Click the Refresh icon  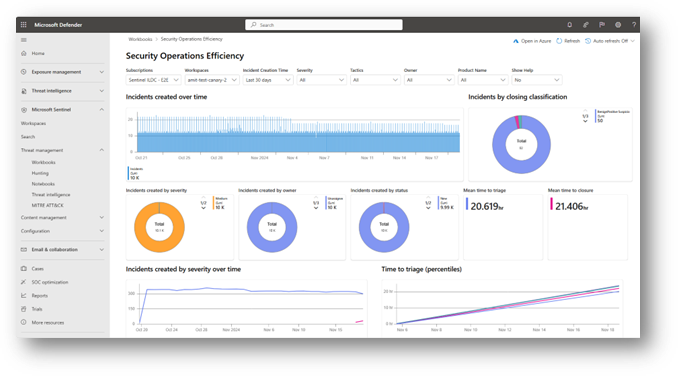tap(559, 41)
